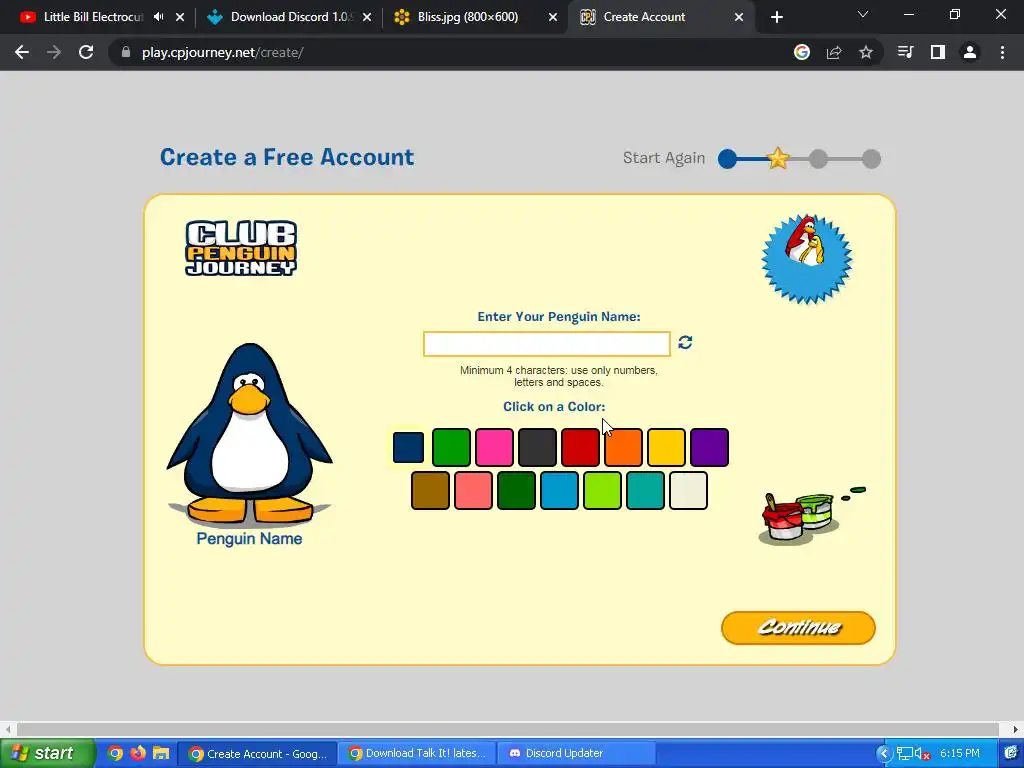
Task: View site info via lock icon
Action: [125, 52]
